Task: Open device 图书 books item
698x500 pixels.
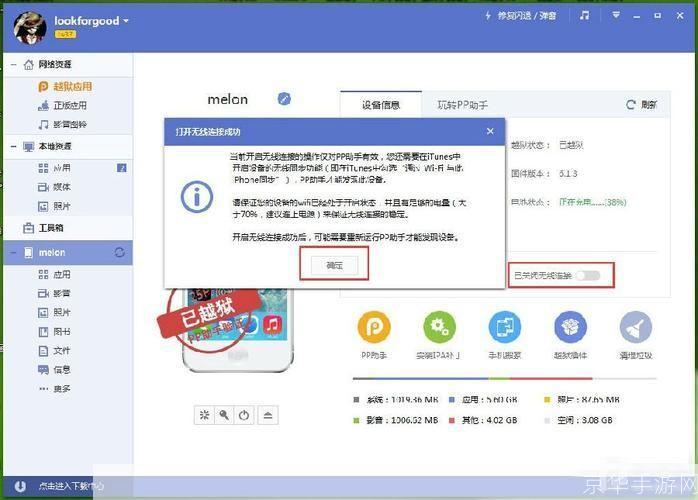Action: 55,332
